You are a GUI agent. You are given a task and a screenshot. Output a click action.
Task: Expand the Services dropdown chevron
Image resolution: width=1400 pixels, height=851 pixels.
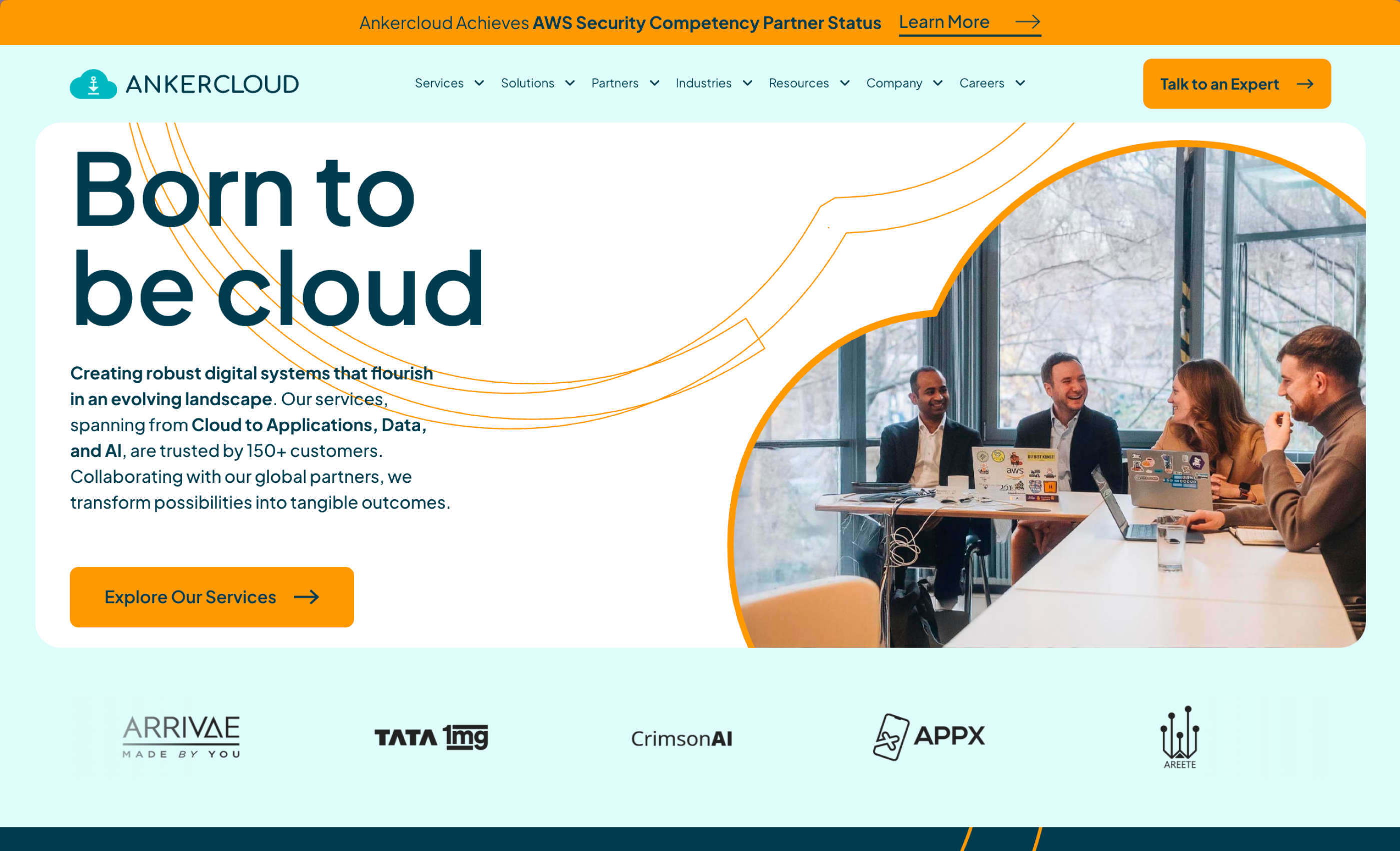(479, 83)
